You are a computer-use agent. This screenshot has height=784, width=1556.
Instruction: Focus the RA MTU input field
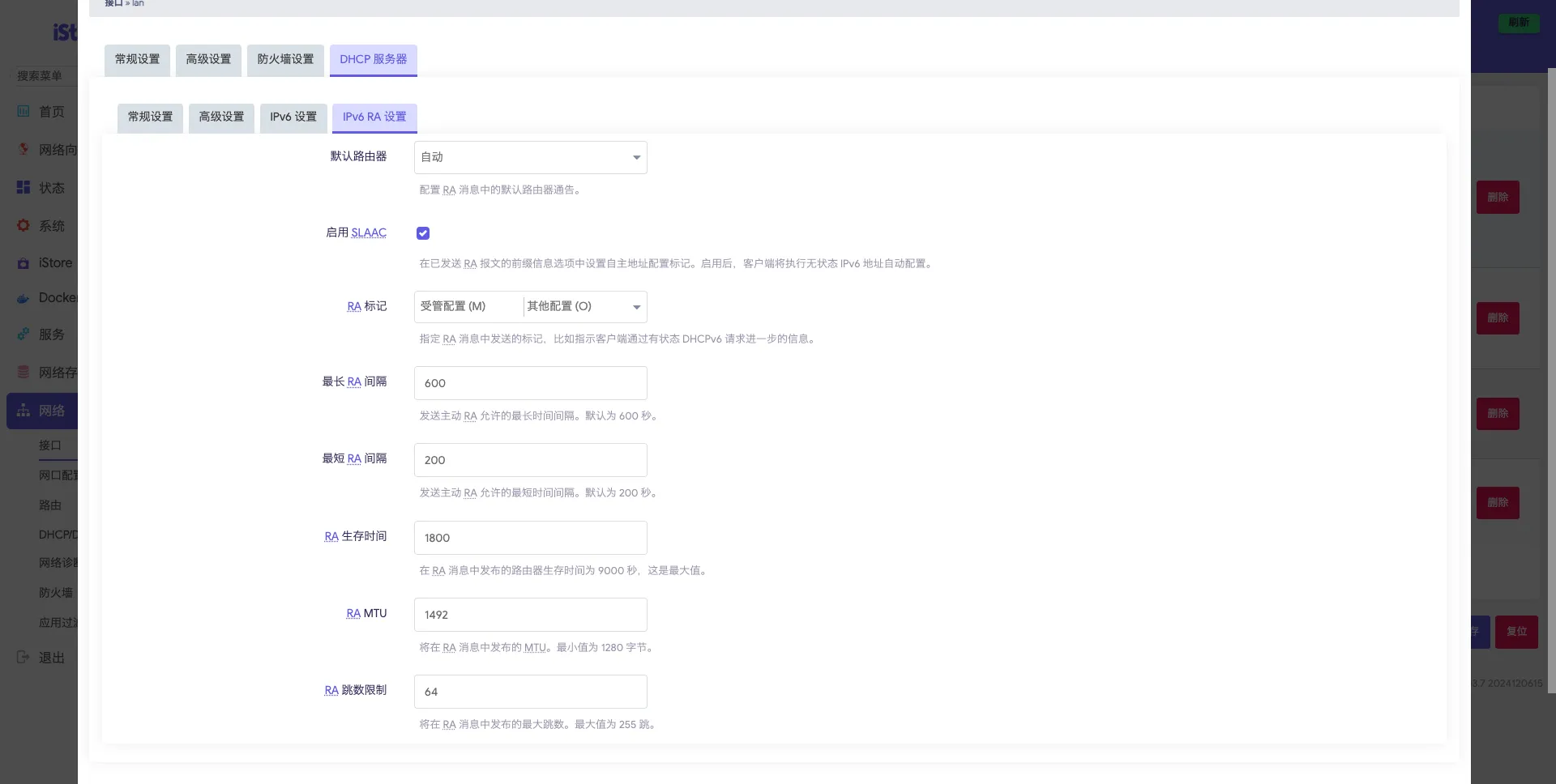coord(530,615)
